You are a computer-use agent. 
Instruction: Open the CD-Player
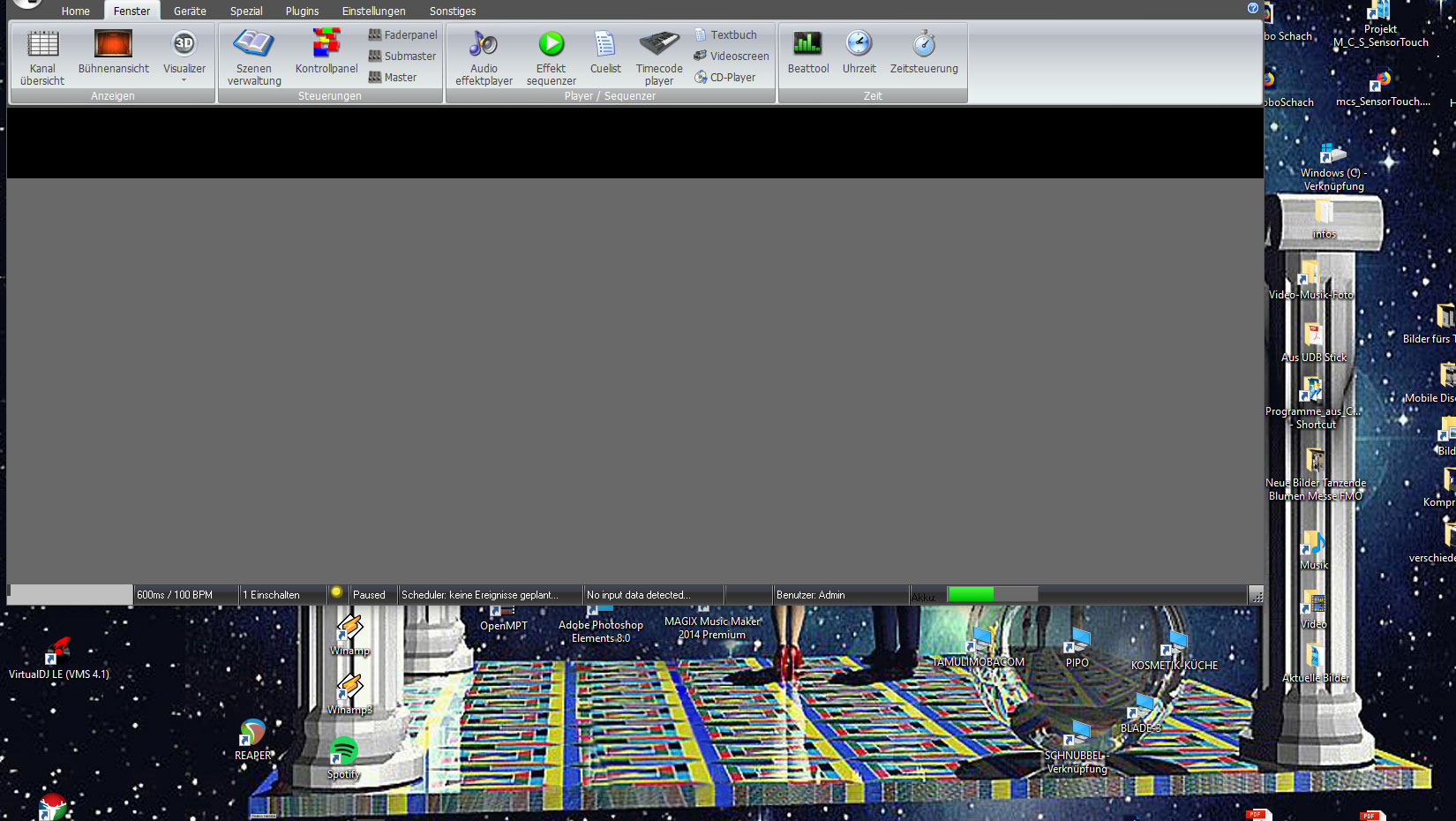tap(724, 78)
